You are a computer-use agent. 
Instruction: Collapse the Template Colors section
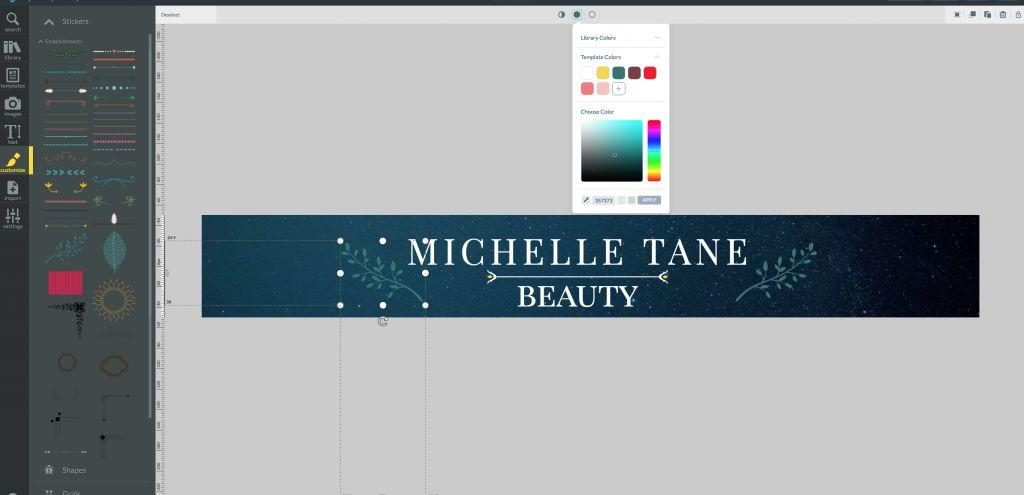point(657,57)
